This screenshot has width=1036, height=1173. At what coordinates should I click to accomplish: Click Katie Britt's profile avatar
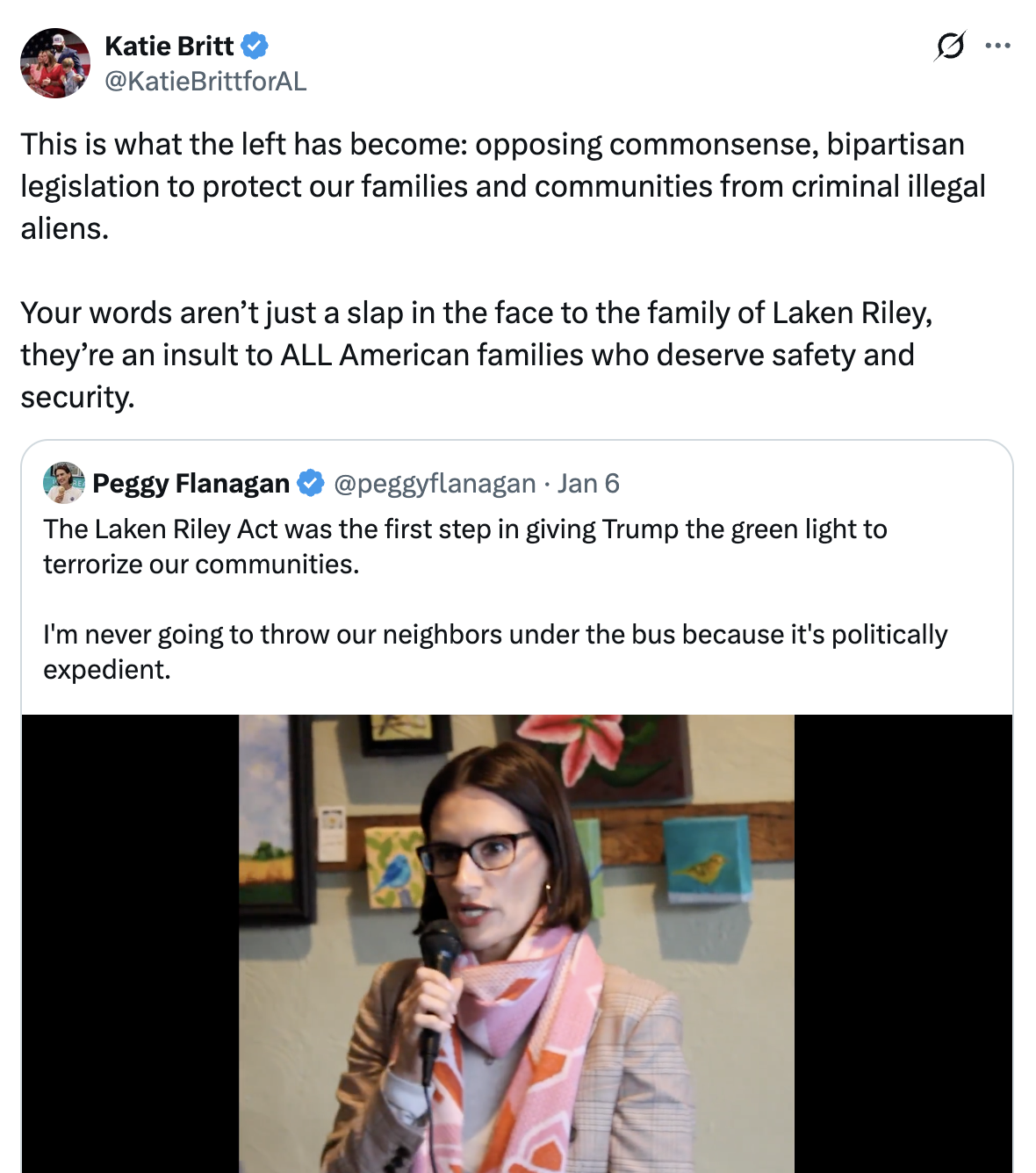[x=55, y=63]
